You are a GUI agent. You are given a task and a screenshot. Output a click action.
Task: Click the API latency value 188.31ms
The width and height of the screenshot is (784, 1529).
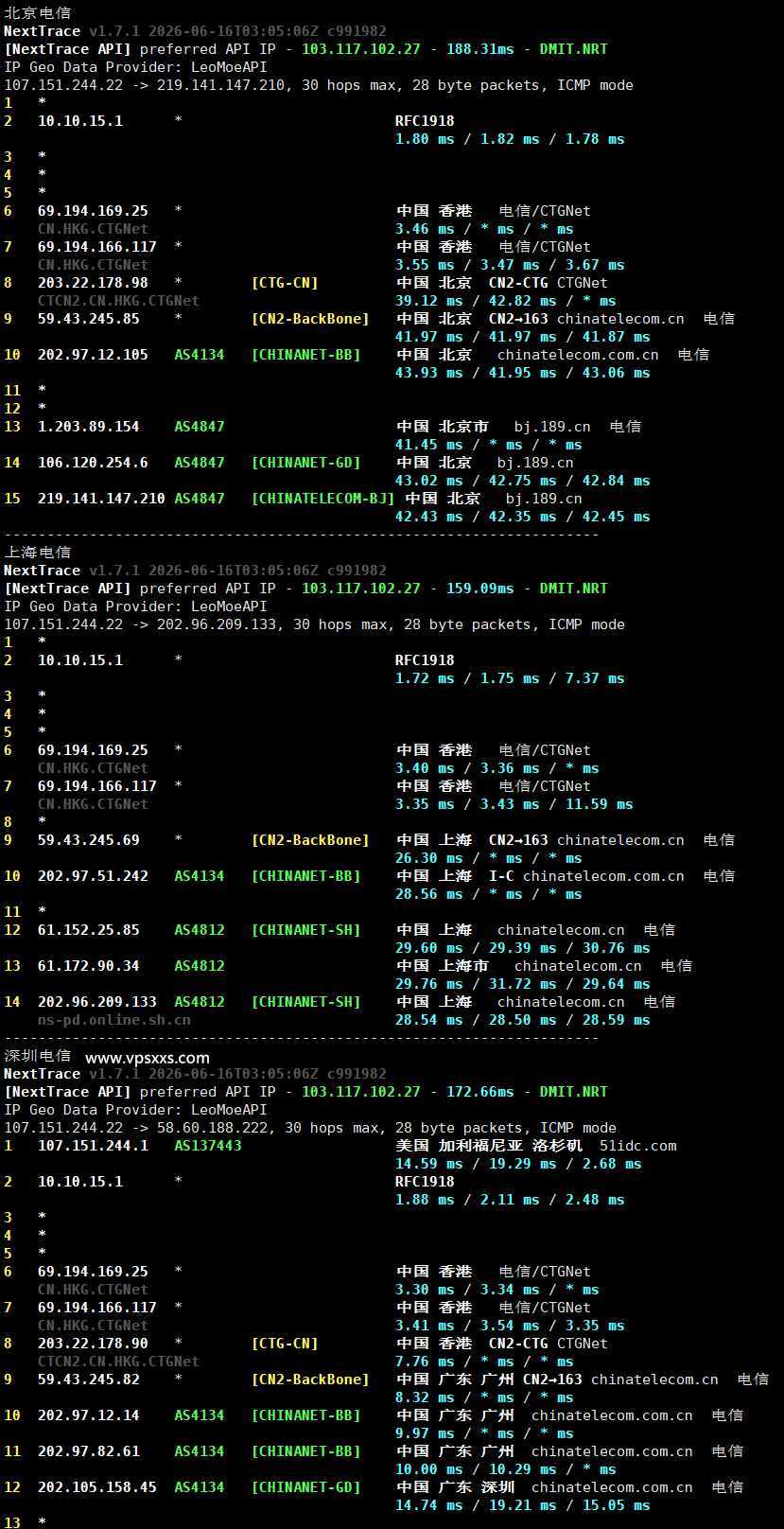point(480,49)
